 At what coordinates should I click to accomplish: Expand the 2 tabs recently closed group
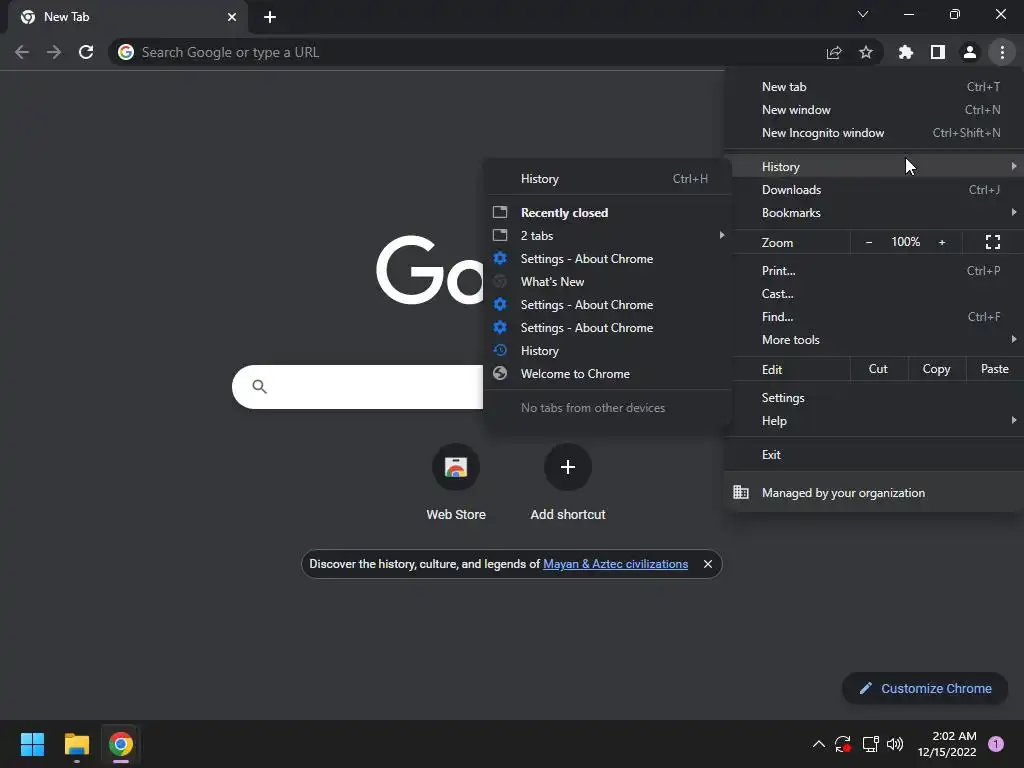click(607, 236)
